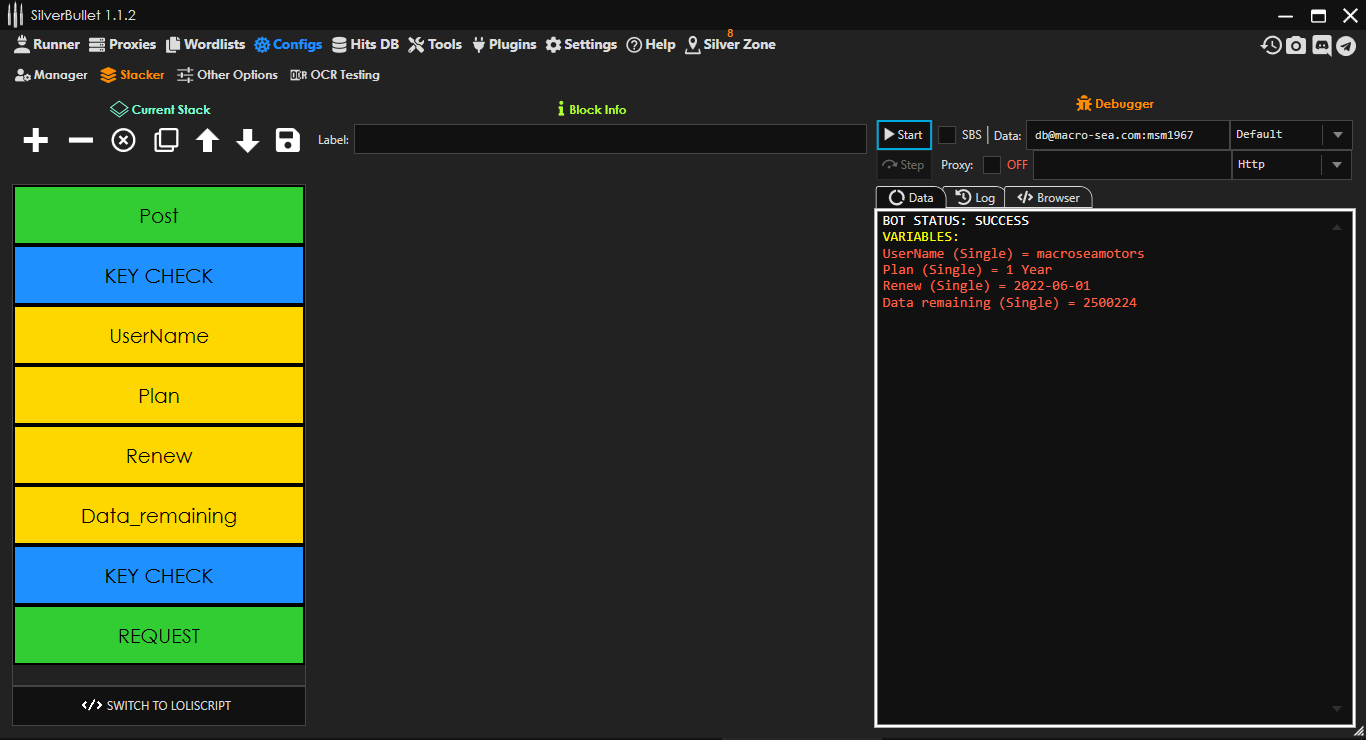
Task: Select the first KEY CHECK block
Action: 159,276
